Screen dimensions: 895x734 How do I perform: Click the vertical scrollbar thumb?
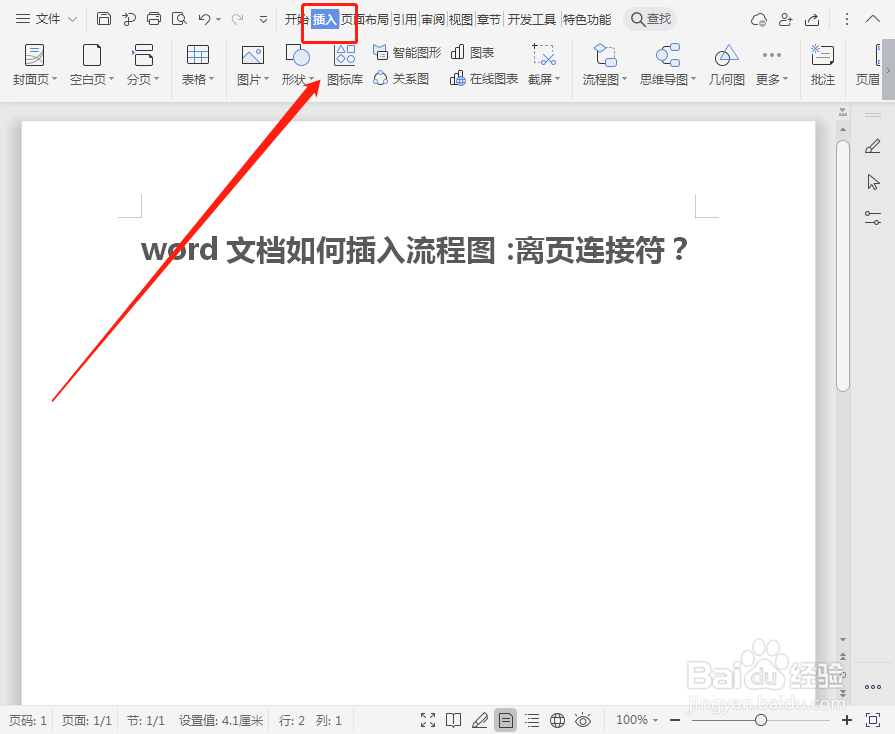click(x=842, y=266)
